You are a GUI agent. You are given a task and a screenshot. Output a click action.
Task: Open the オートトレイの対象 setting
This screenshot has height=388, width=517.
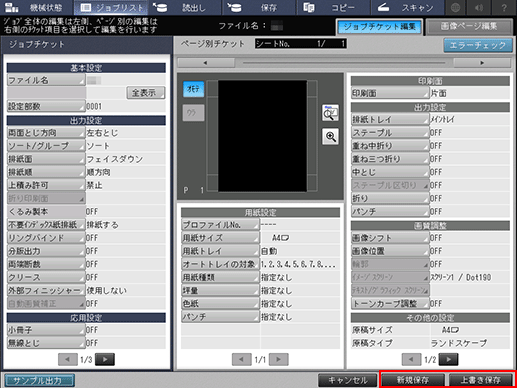click(x=220, y=264)
